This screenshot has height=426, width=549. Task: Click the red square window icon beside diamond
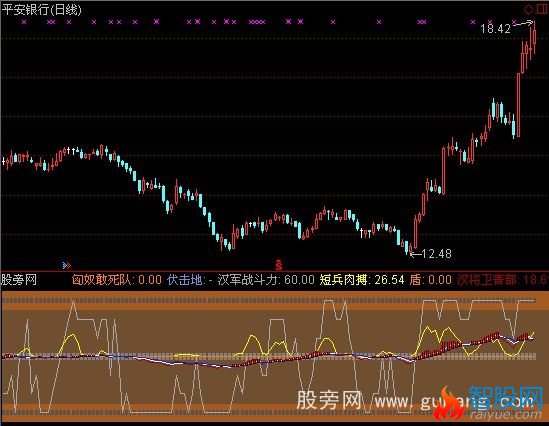click(x=541, y=9)
